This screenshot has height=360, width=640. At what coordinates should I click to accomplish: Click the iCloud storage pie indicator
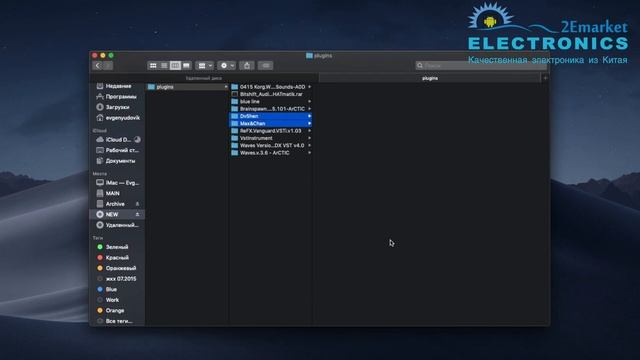(138, 140)
